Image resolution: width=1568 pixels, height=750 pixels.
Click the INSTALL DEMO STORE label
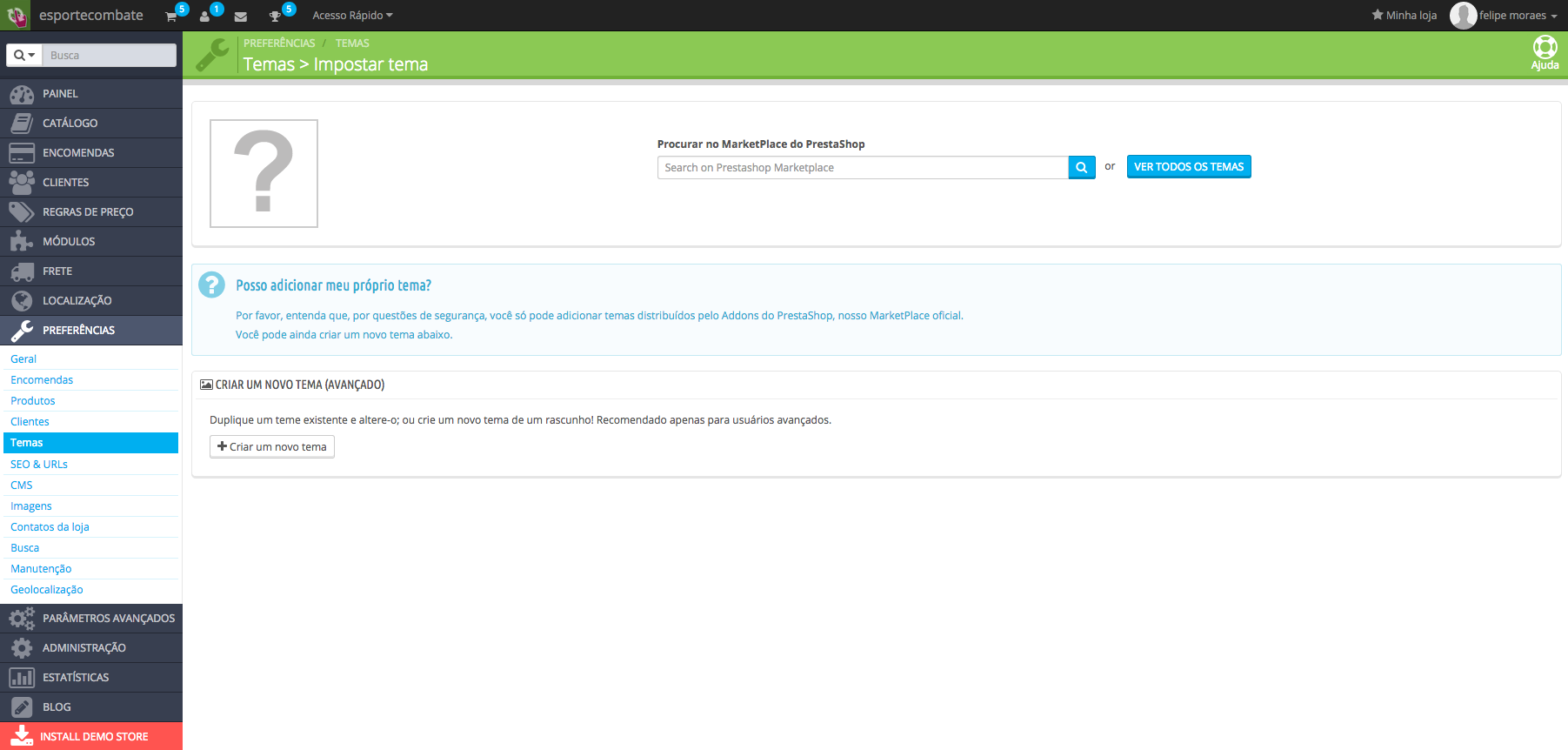click(94, 737)
